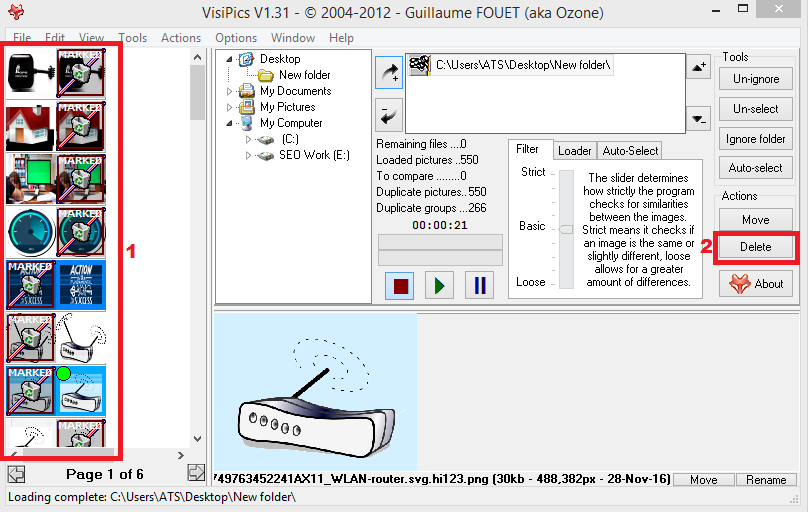808x512 pixels.
Task: Click the Delete button under Actions
Action: click(755, 247)
